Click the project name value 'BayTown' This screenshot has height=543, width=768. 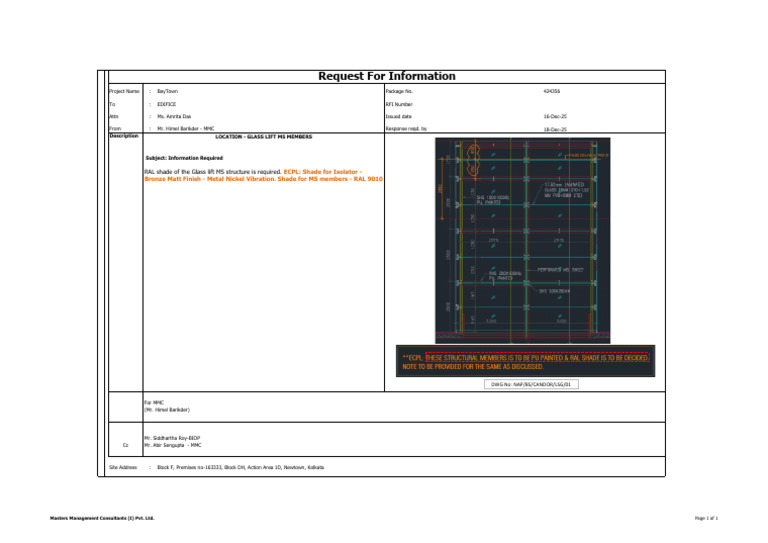168,91
